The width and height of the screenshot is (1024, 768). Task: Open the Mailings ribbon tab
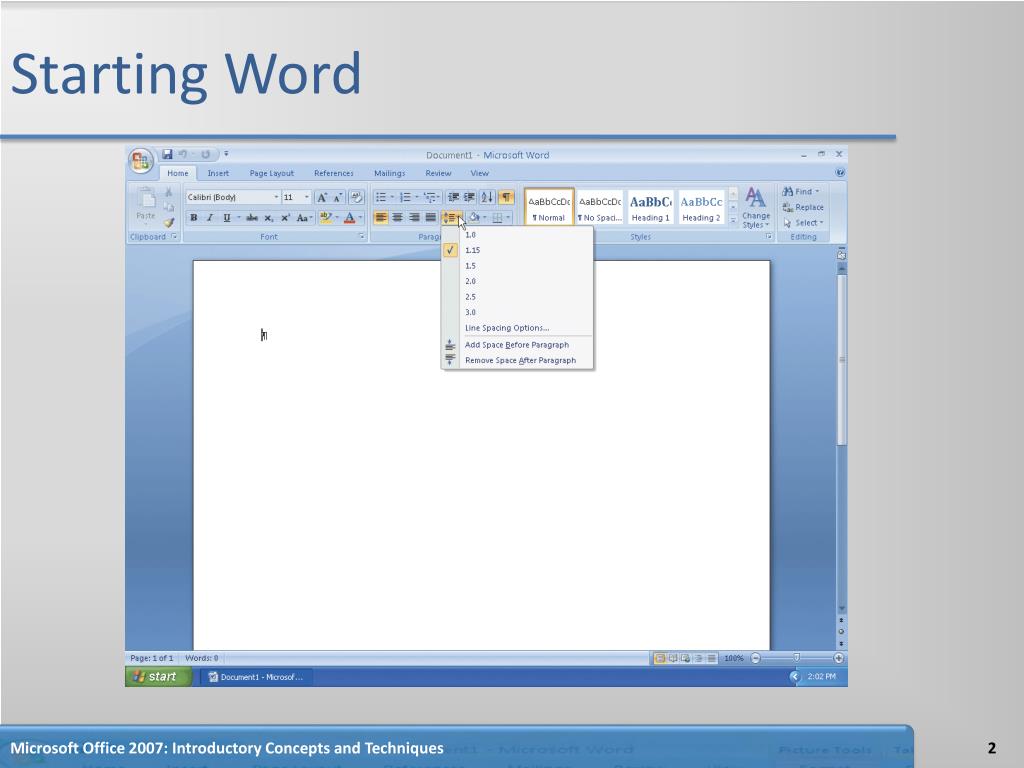(x=389, y=173)
